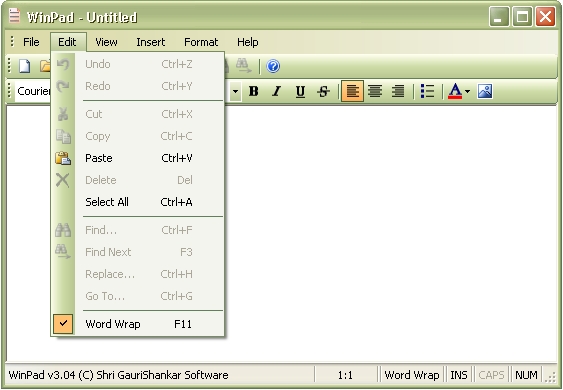Open font color dropdown arrow
563x390 pixels.
467,92
